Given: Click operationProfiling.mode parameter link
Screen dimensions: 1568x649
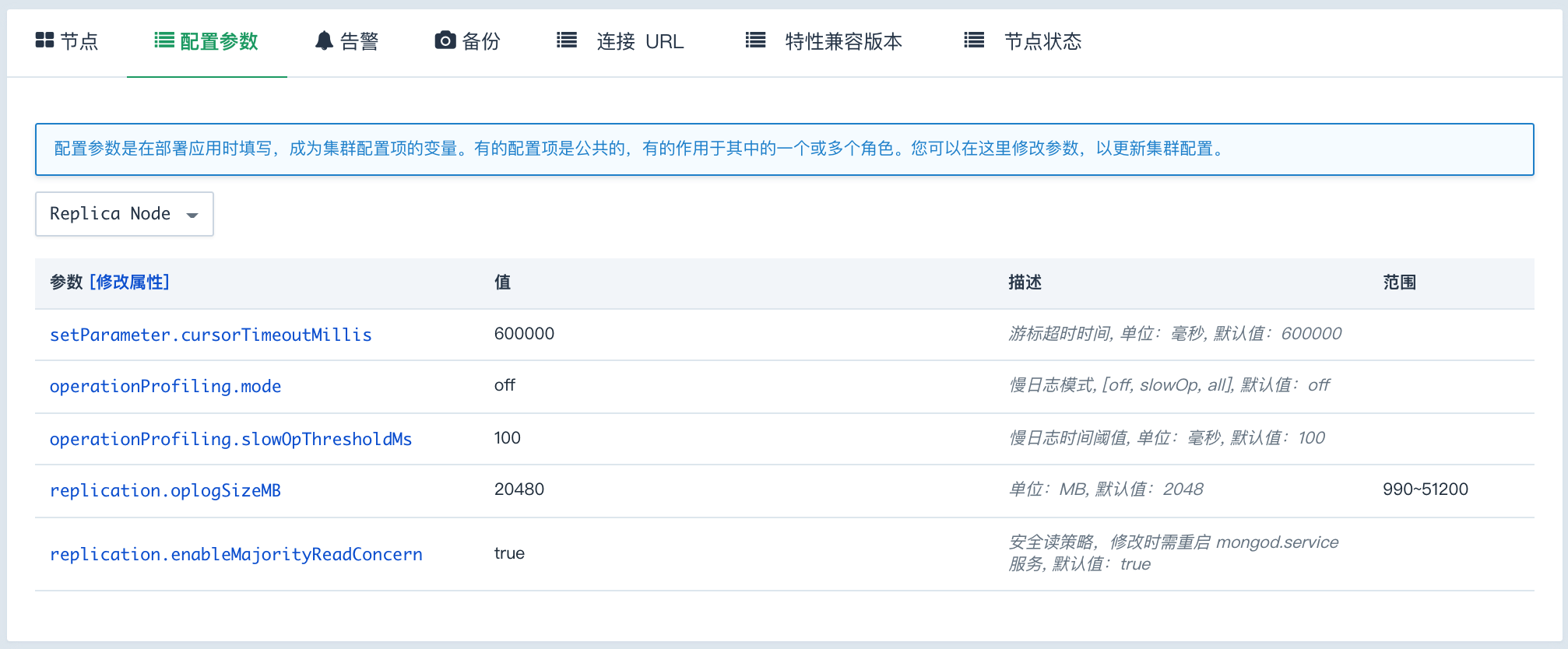Looking at the screenshot, I should [165, 386].
